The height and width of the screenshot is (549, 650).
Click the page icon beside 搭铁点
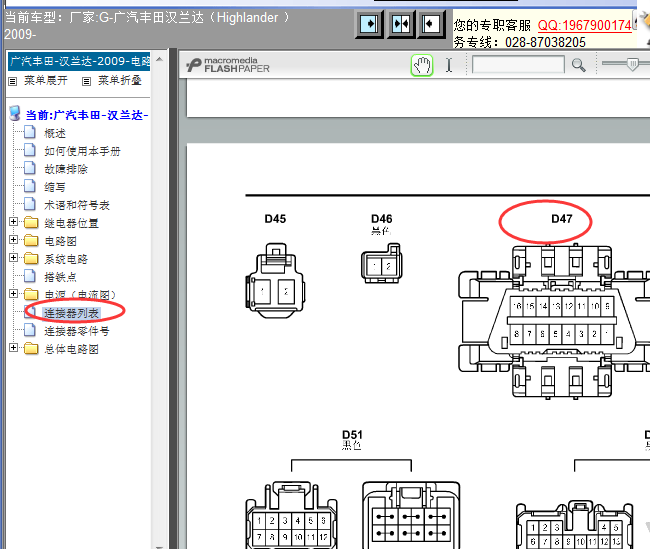[x=29, y=276]
